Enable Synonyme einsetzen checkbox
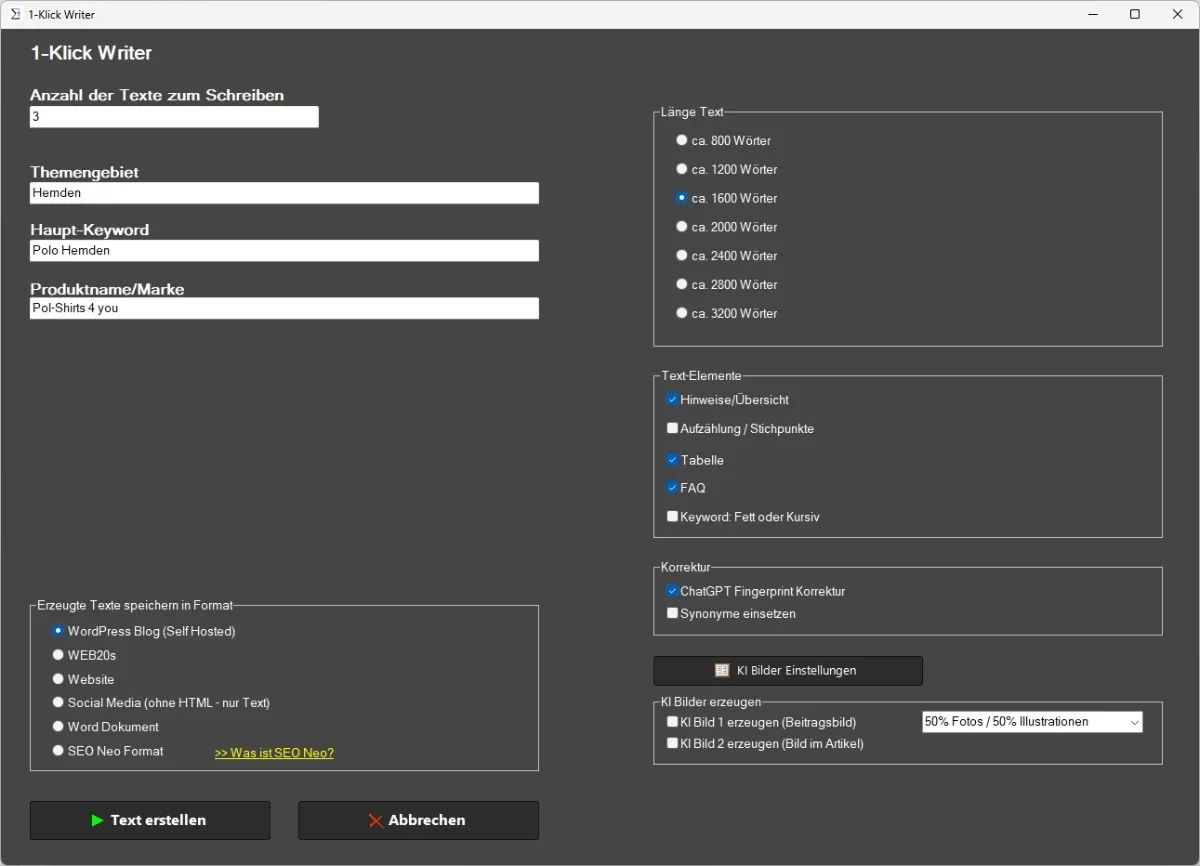Image resolution: width=1200 pixels, height=866 pixels. pyautogui.click(x=673, y=613)
